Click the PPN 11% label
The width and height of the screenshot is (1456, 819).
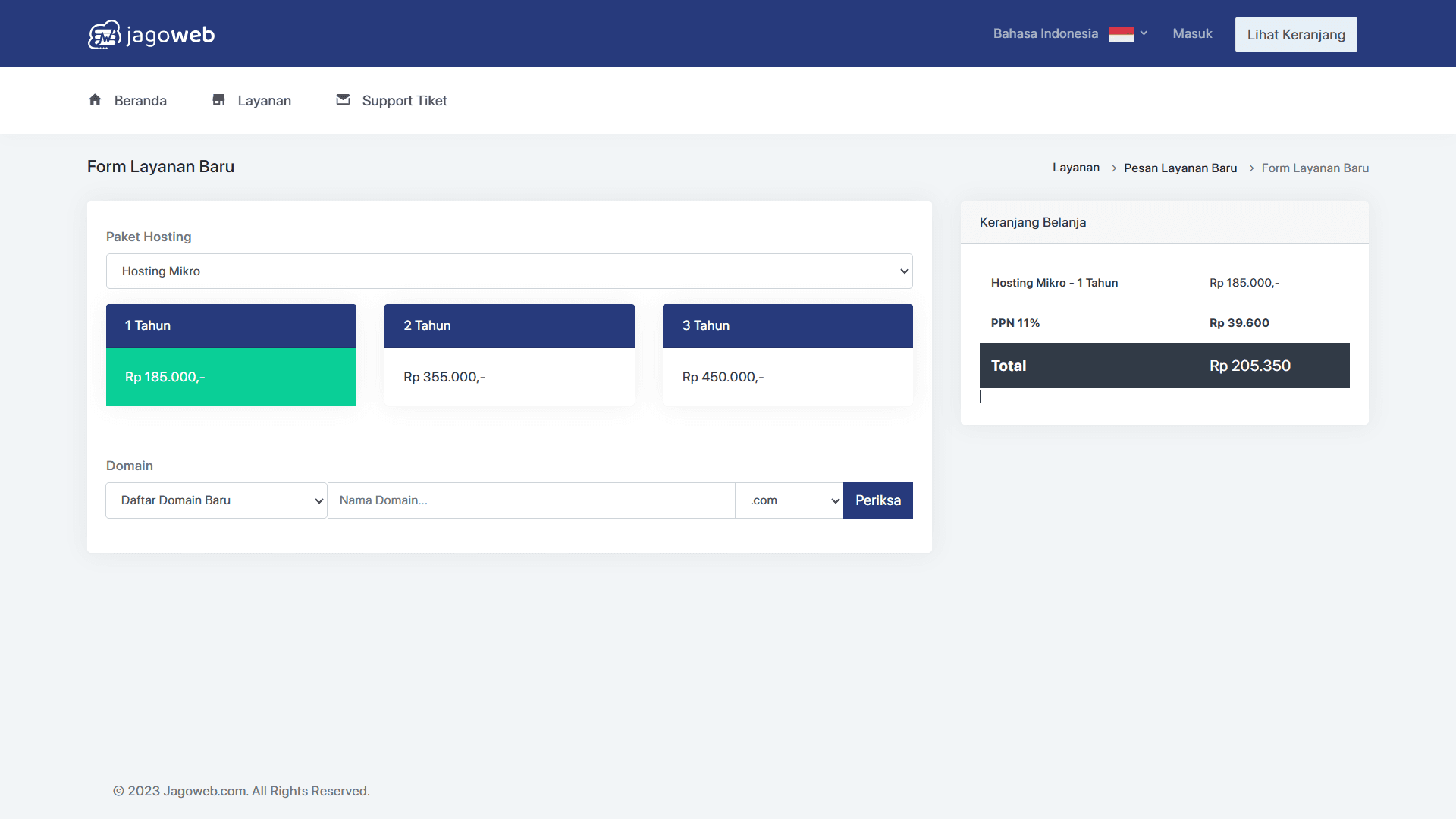point(1015,323)
